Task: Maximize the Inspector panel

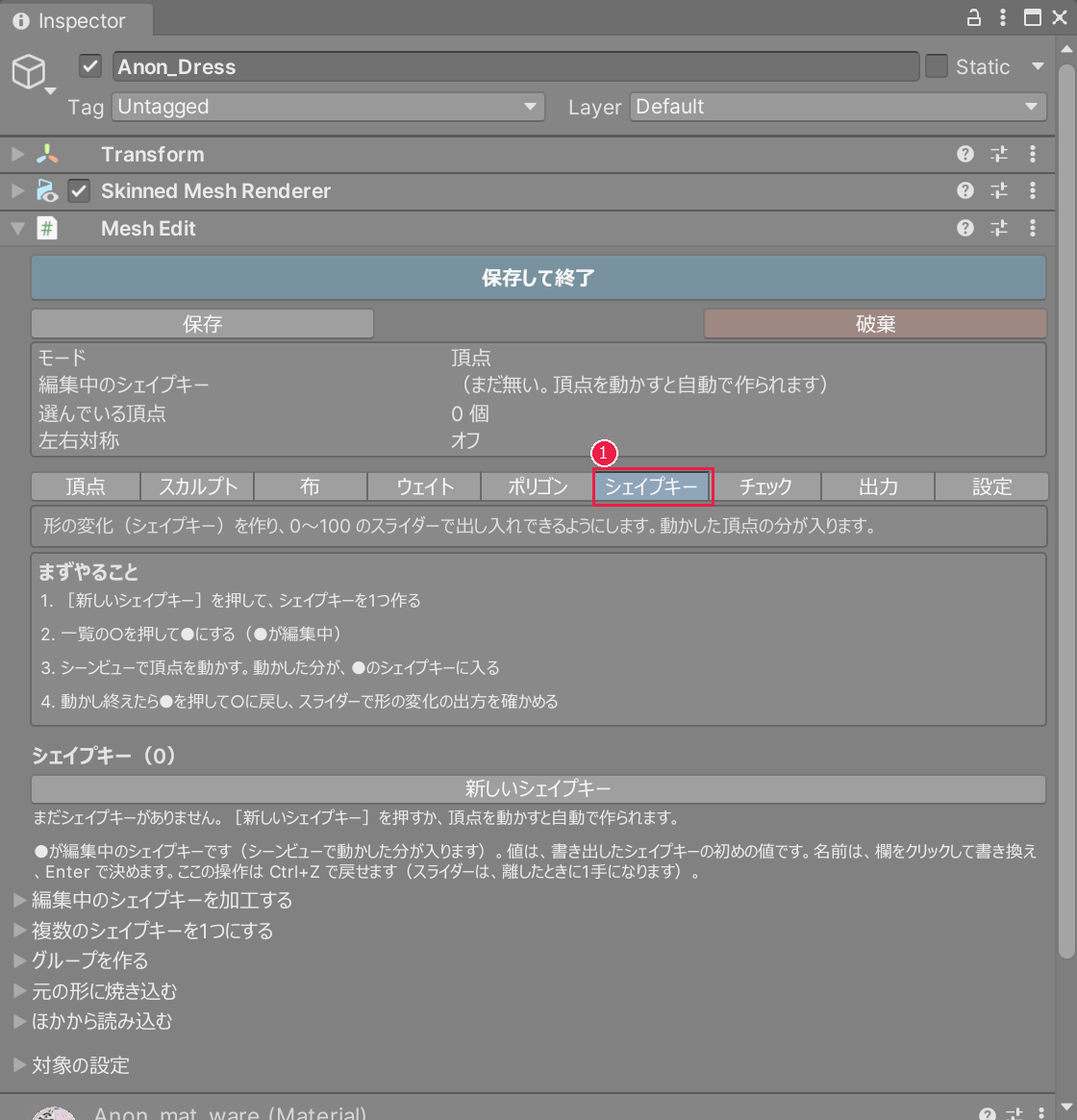Action: (1032, 18)
